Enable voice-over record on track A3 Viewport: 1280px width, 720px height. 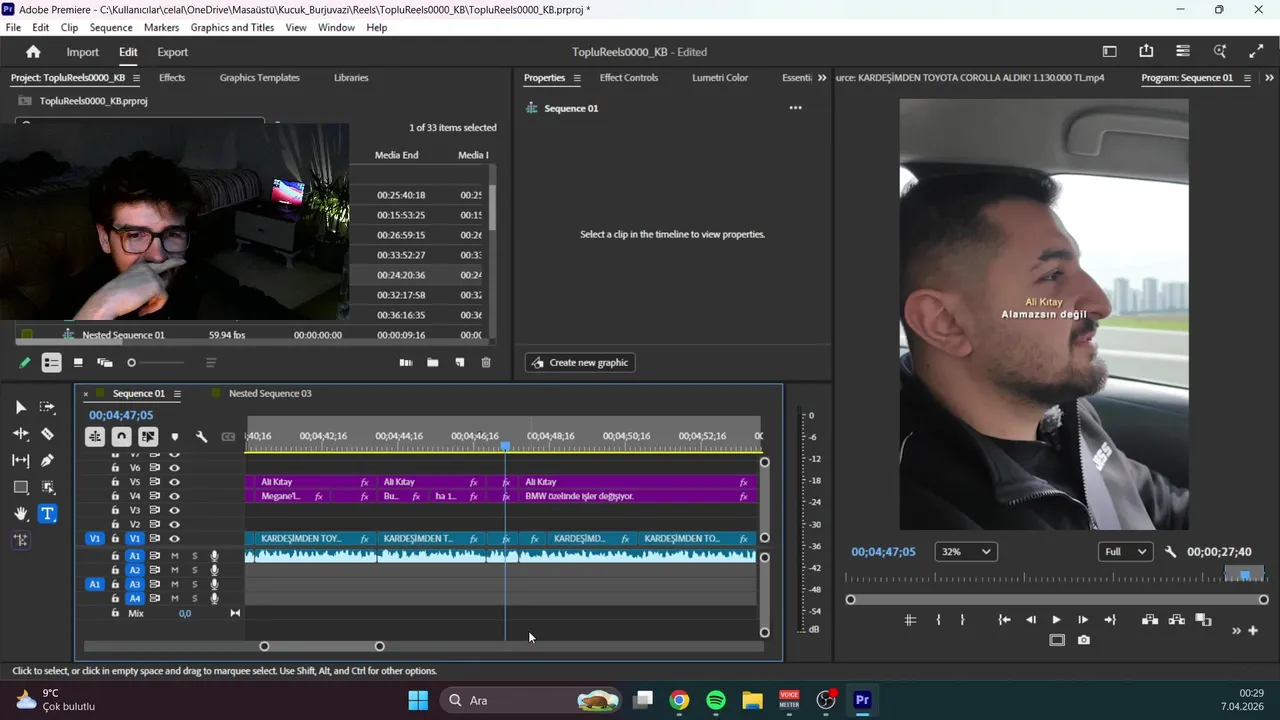click(214, 584)
